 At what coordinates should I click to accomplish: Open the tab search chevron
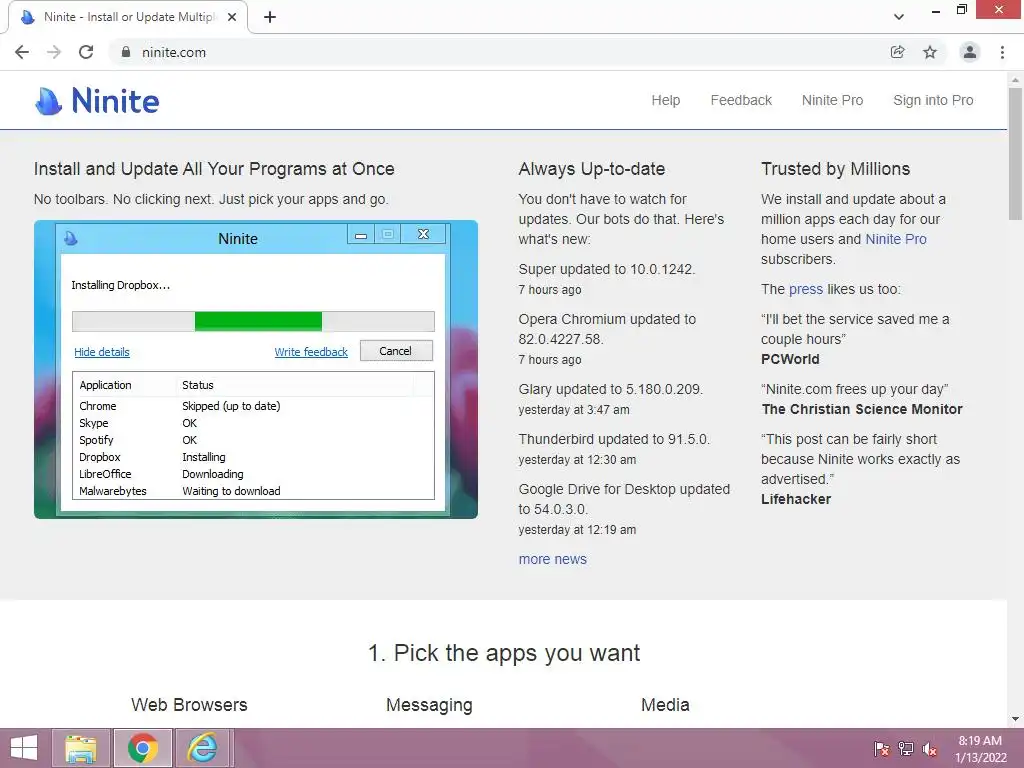(899, 17)
